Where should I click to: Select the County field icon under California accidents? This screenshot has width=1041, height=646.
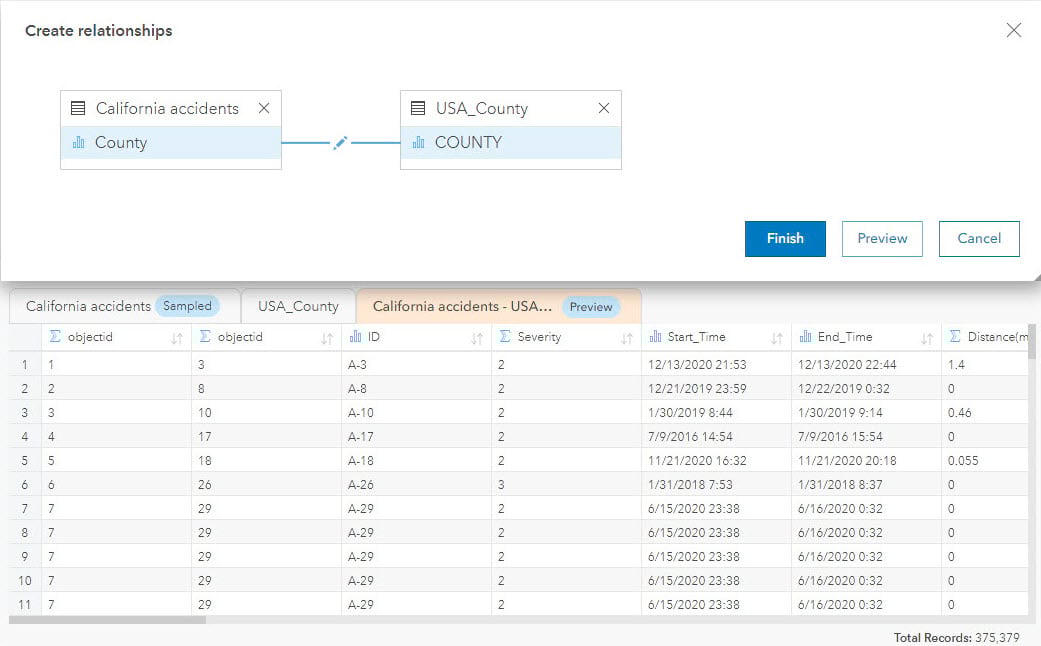tap(80, 142)
